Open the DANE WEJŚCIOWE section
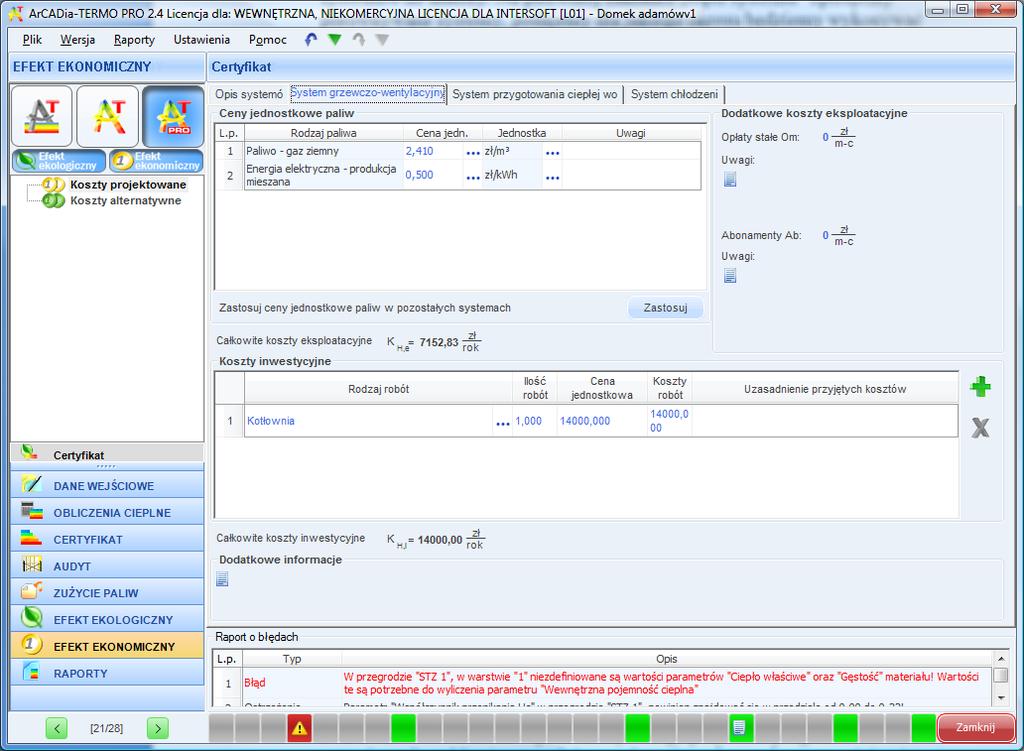This screenshot has height=751, width=1024. click(107, 485)
